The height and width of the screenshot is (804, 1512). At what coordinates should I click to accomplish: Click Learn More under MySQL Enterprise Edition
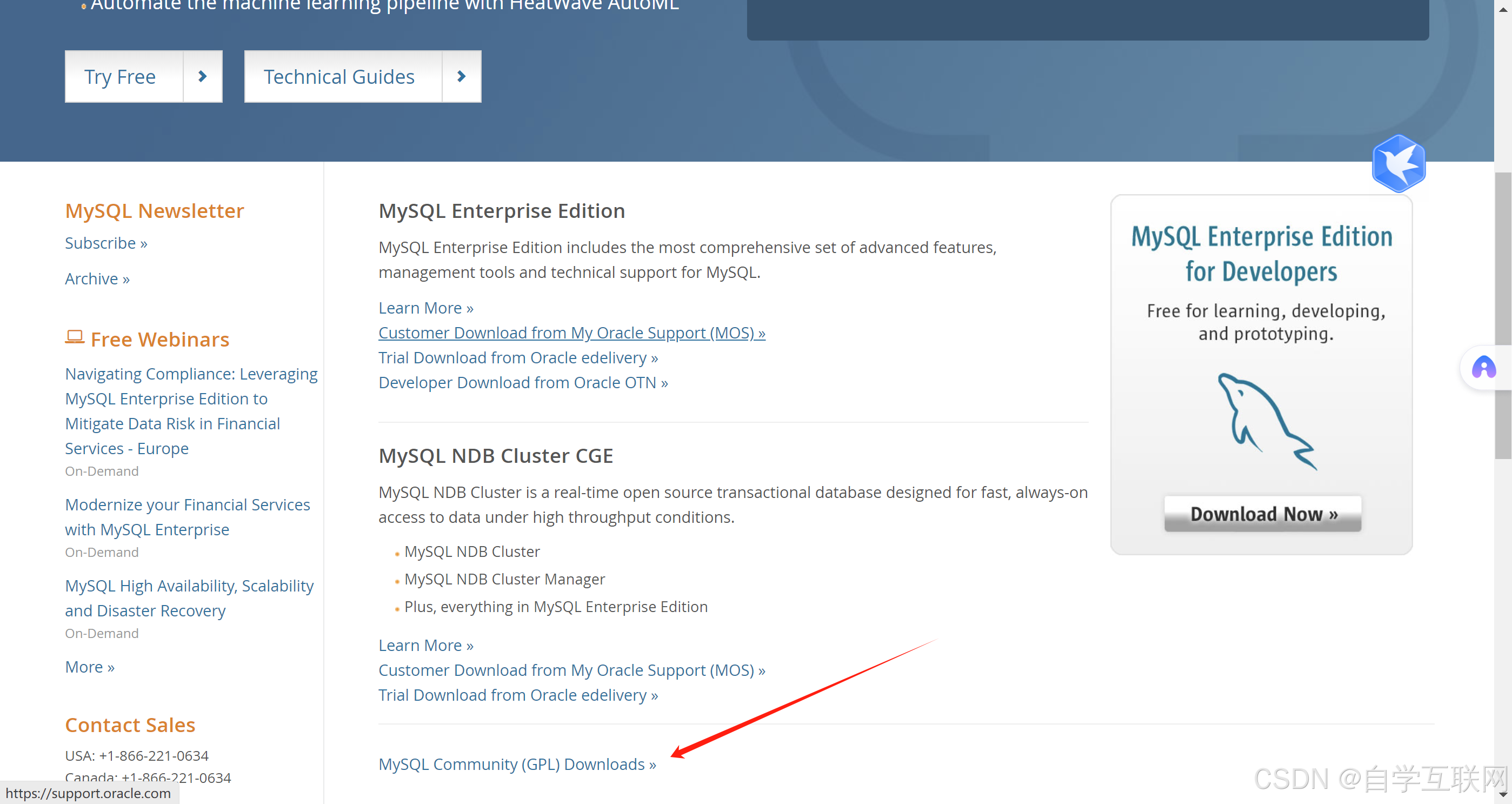coord(425,308)
